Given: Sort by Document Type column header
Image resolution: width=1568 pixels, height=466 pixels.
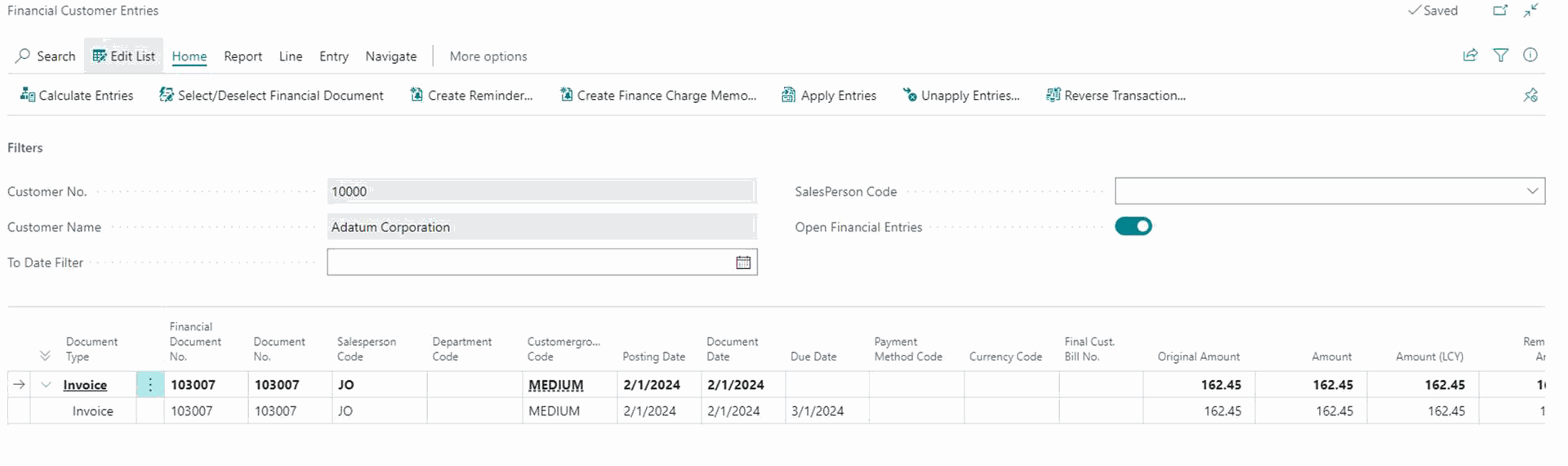Looking at the screenshot, I should [x=91, y=349].
